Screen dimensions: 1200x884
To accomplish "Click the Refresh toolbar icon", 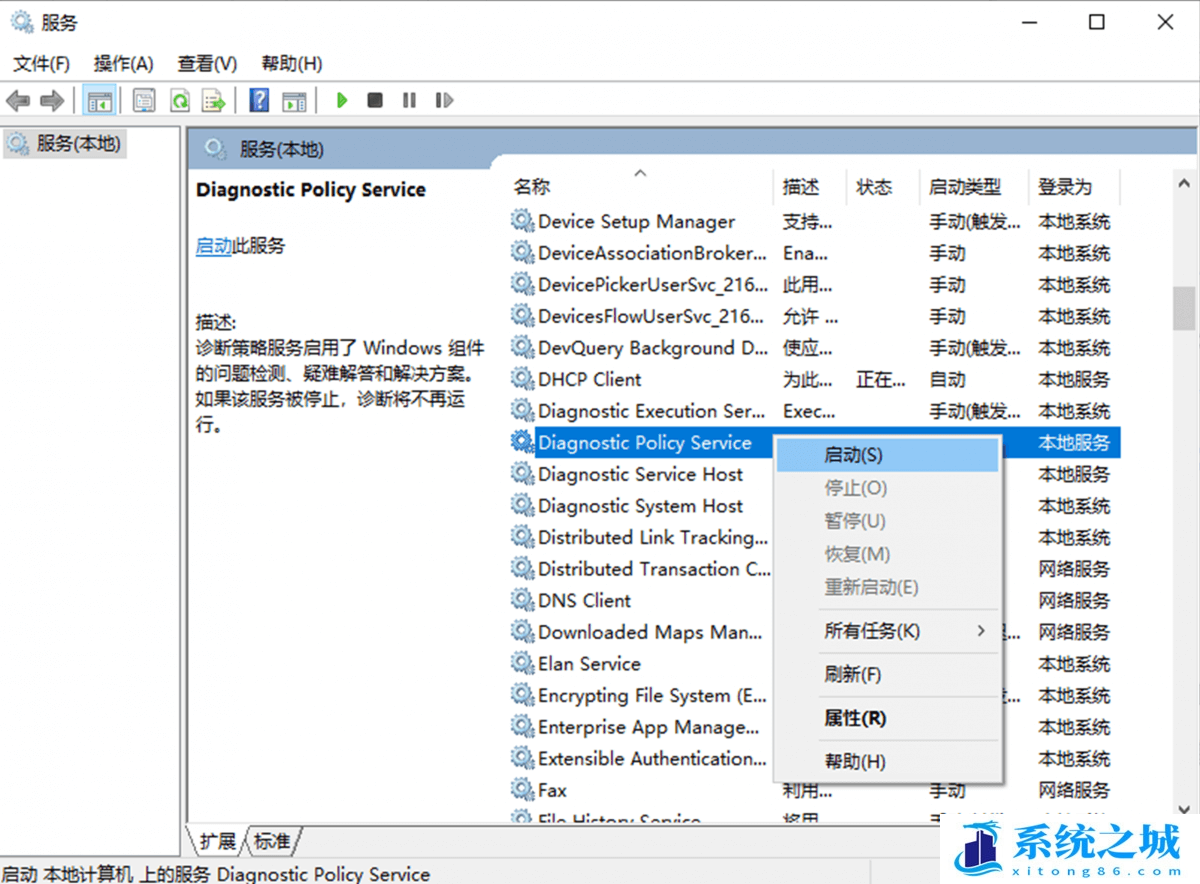I will [179, 100].
